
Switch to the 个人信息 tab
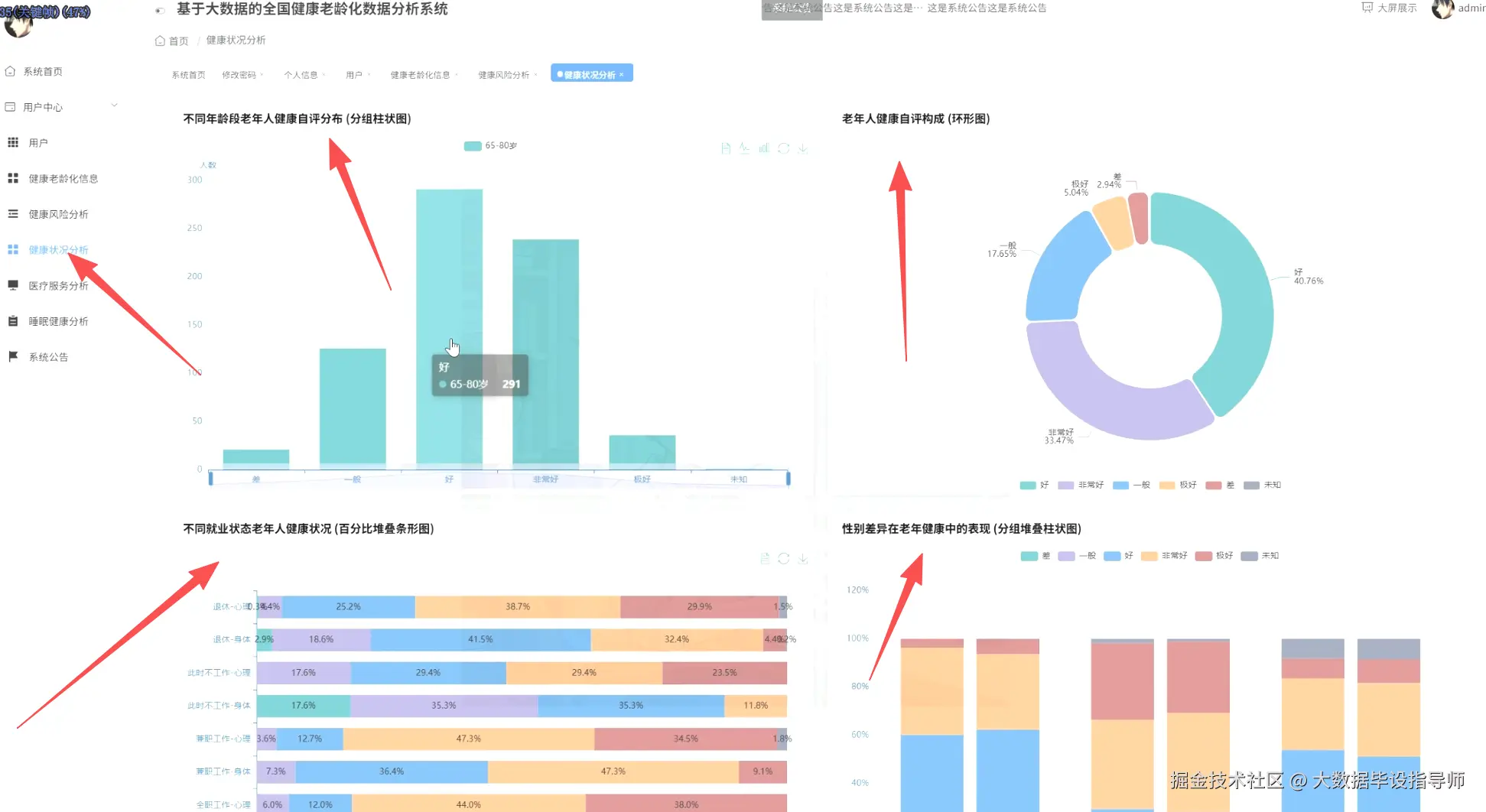[x=301, y=75]
